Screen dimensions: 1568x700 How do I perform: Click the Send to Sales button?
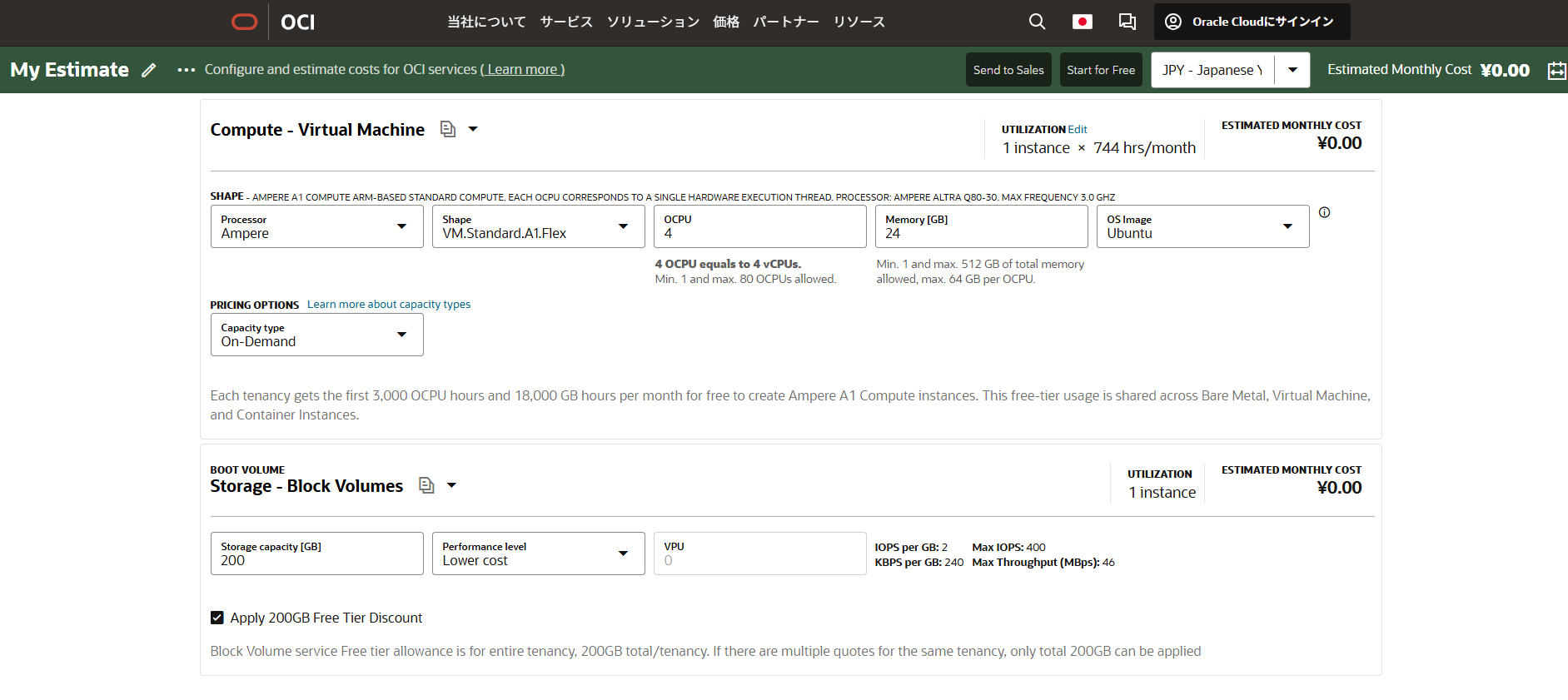click(x=1008, y=70)
